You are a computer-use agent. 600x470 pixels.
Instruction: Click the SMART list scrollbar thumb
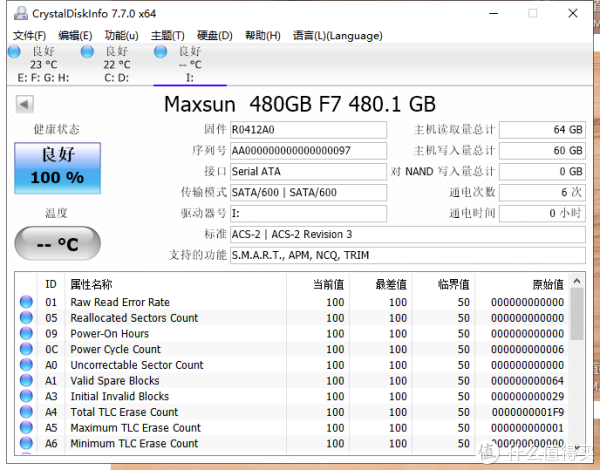click(577, 314)
